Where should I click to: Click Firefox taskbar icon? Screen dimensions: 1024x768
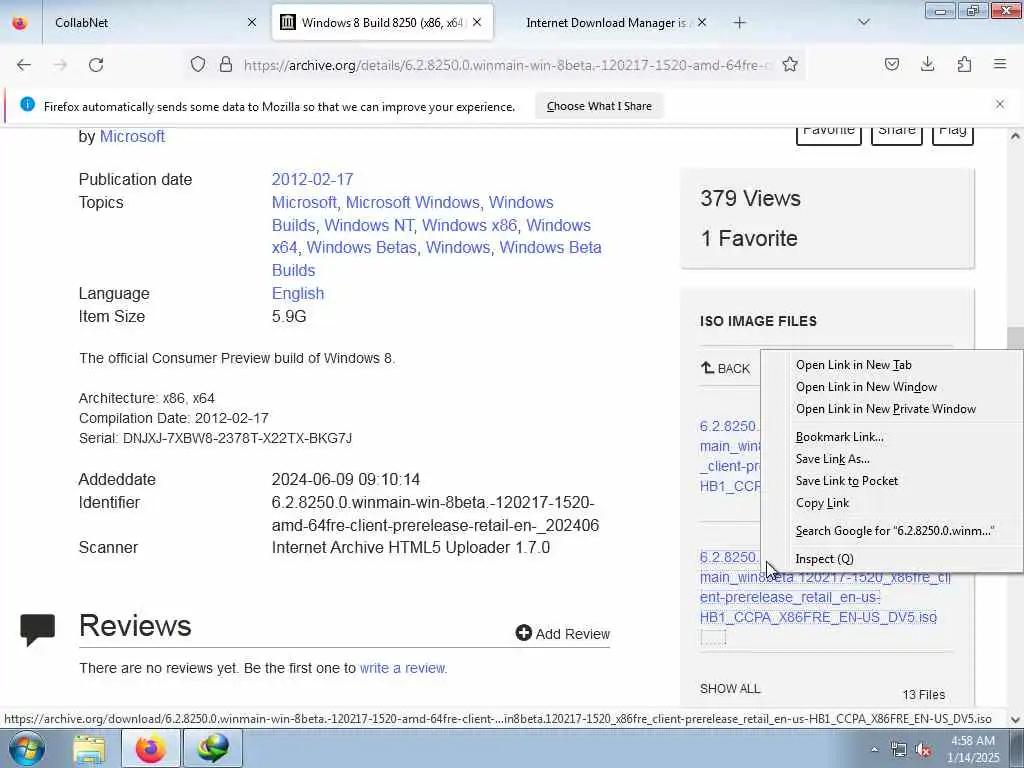[151, 749]
